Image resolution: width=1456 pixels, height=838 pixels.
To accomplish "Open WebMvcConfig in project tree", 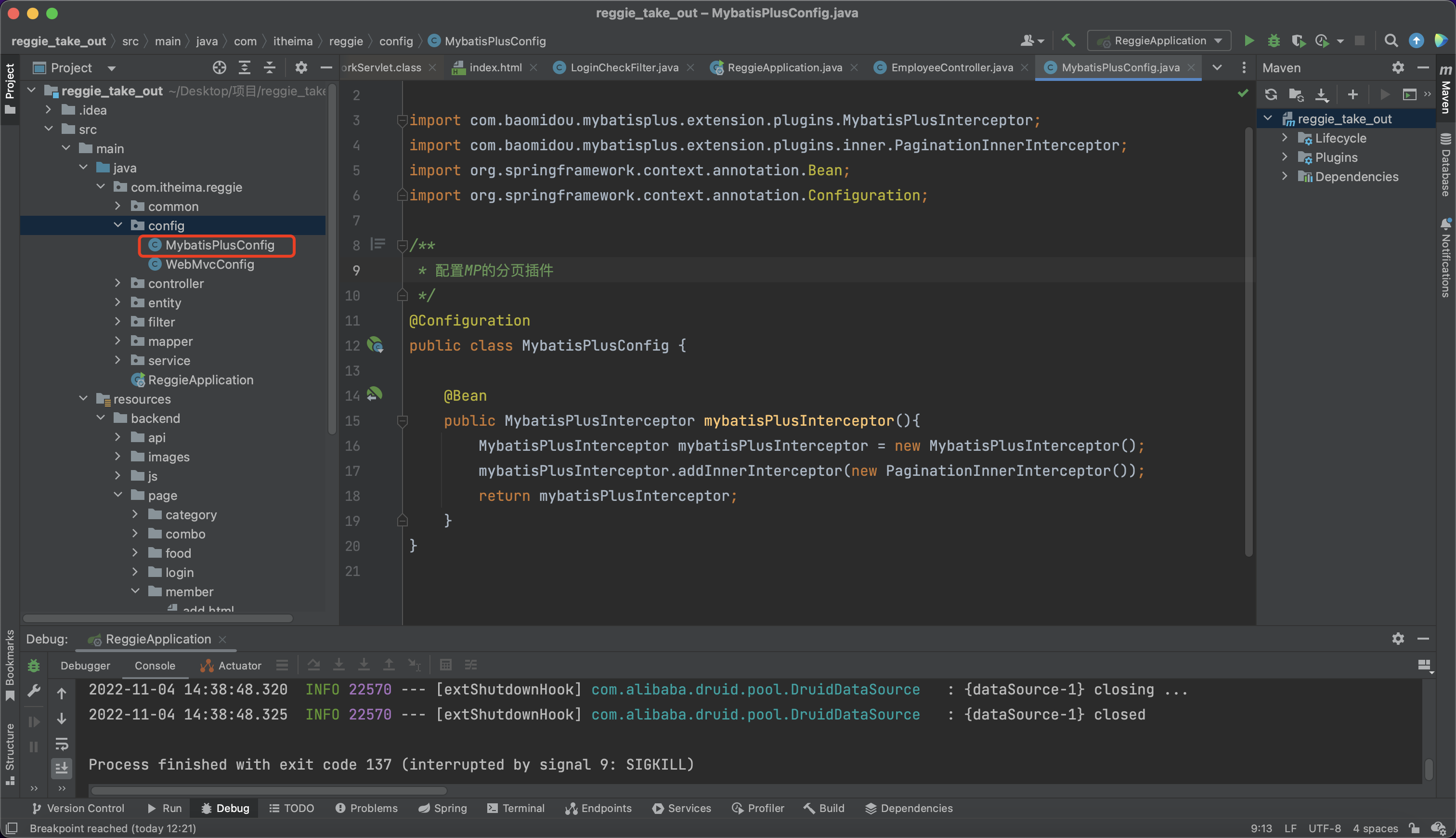I will [x=209, y=264].
